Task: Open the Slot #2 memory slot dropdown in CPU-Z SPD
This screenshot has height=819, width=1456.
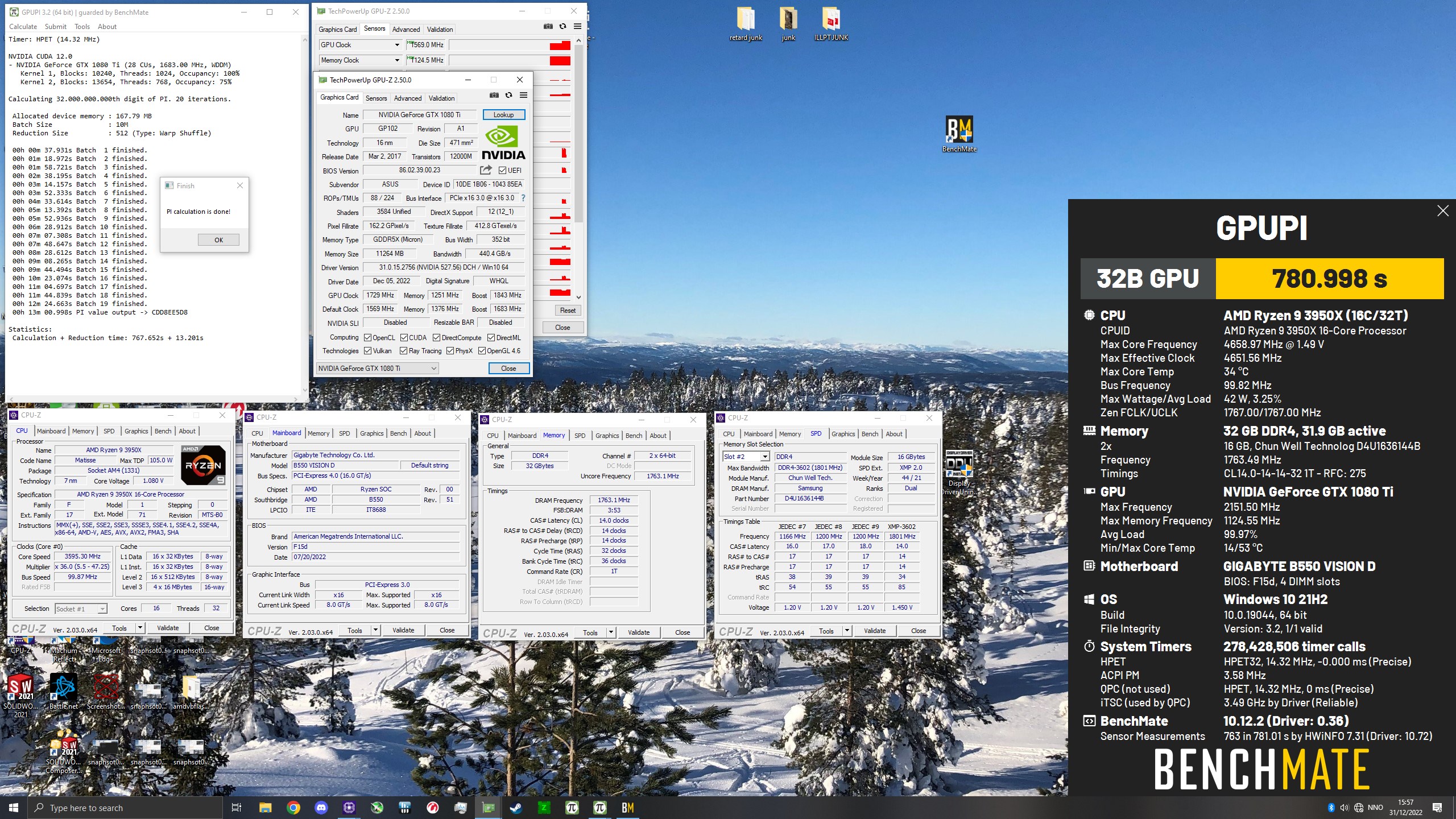Action: click(x=764, y=457)
